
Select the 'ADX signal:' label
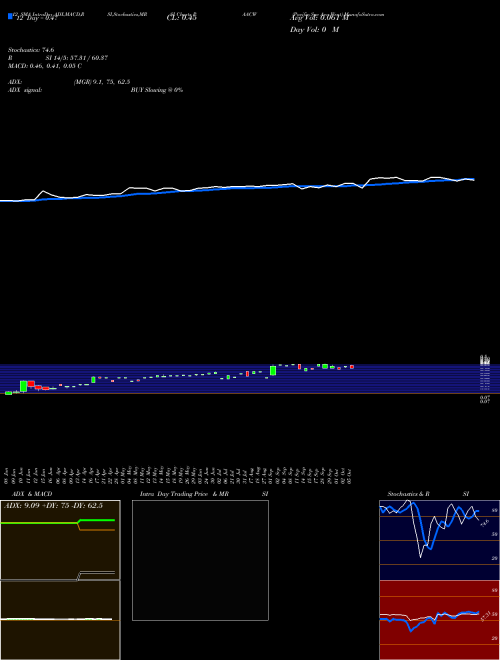25,90
